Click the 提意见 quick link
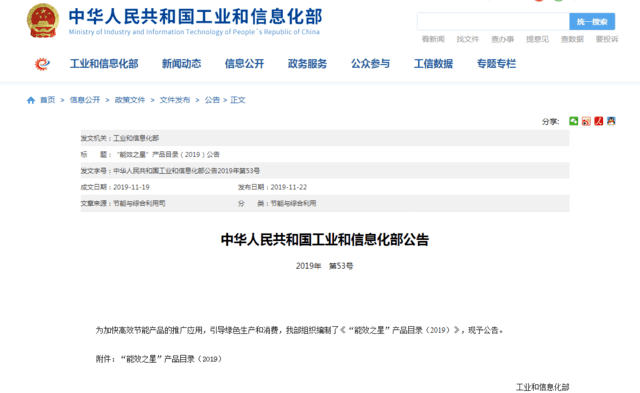This screenshot has height=393, width=640. pos(538,39)
